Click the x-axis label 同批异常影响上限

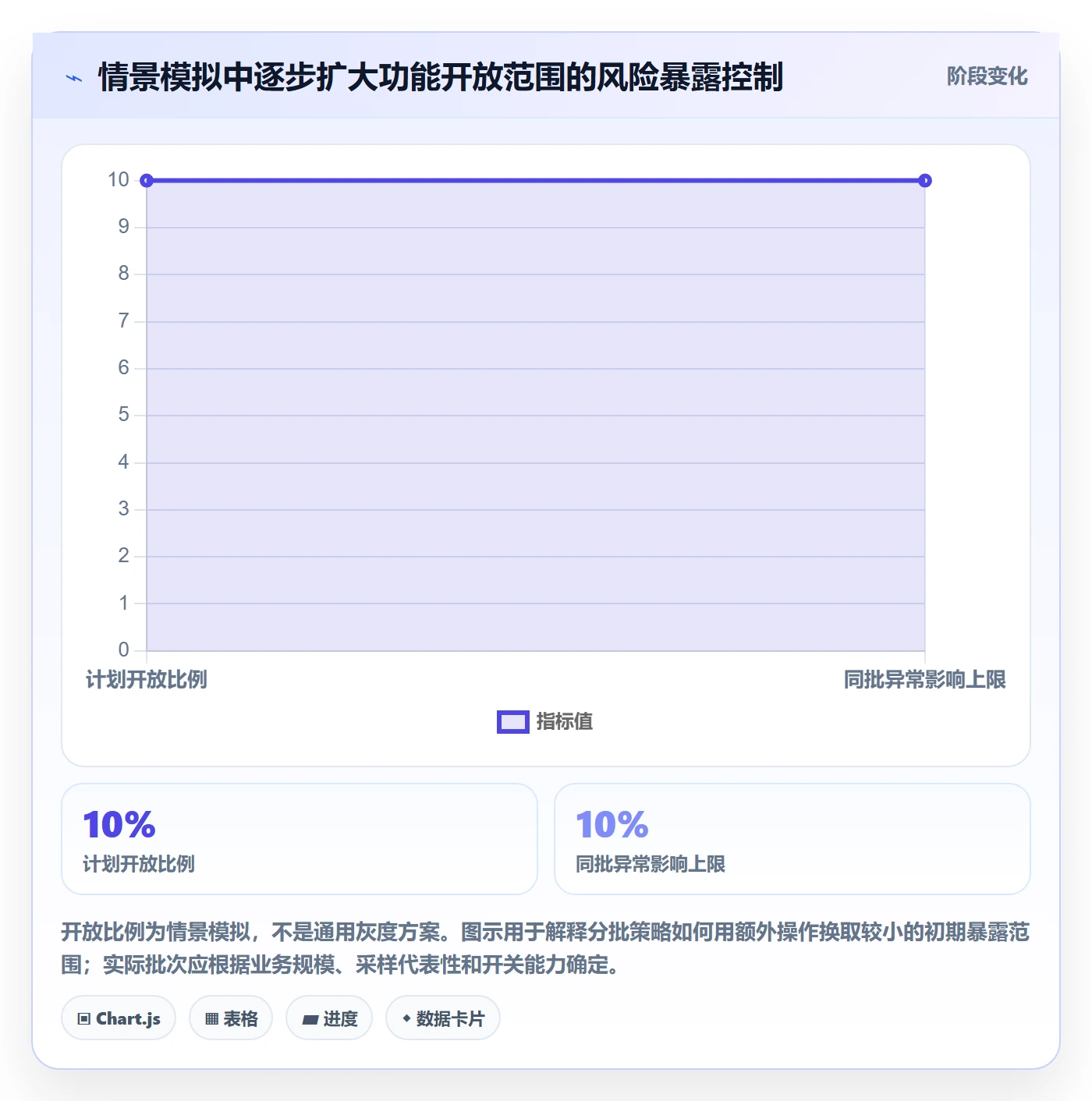(925, 680)
